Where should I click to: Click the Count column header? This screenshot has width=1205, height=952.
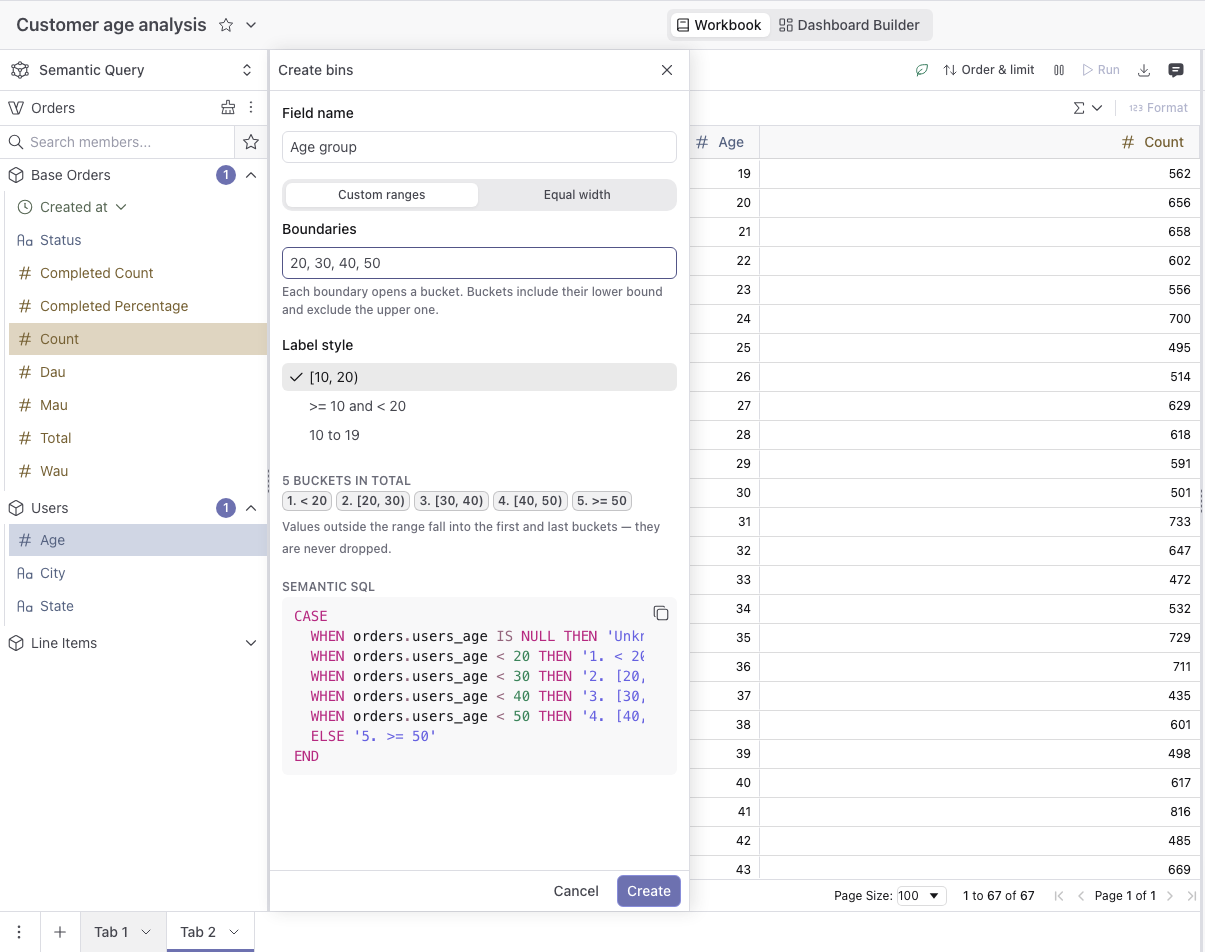point(982,142)
